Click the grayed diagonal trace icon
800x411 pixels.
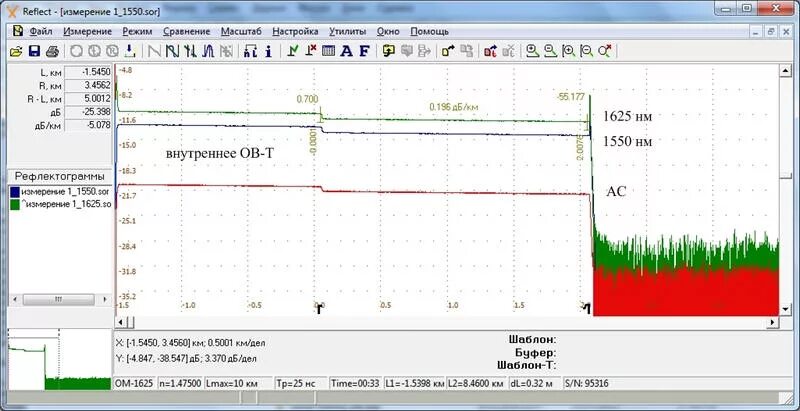[155, 51]
